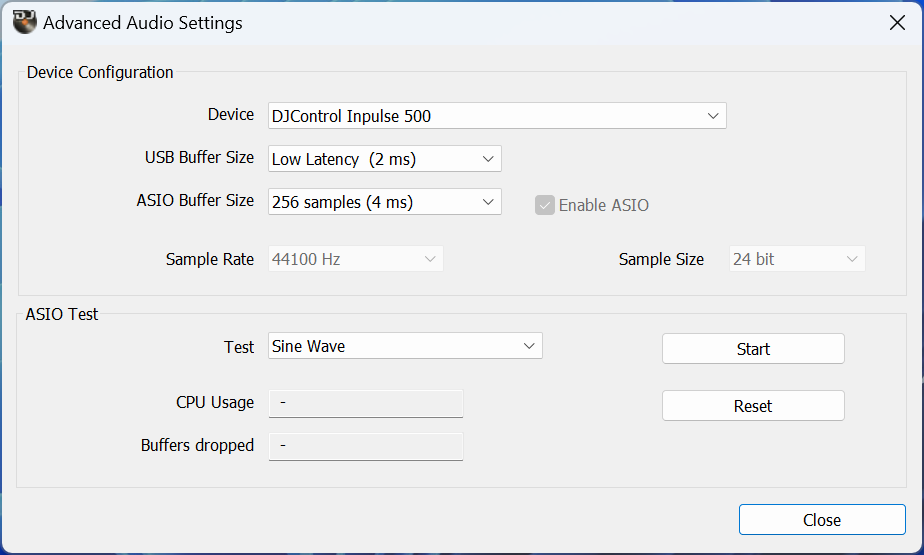
Task: Expand the USB Buffer Size dropdown
Action: [384, 158]
